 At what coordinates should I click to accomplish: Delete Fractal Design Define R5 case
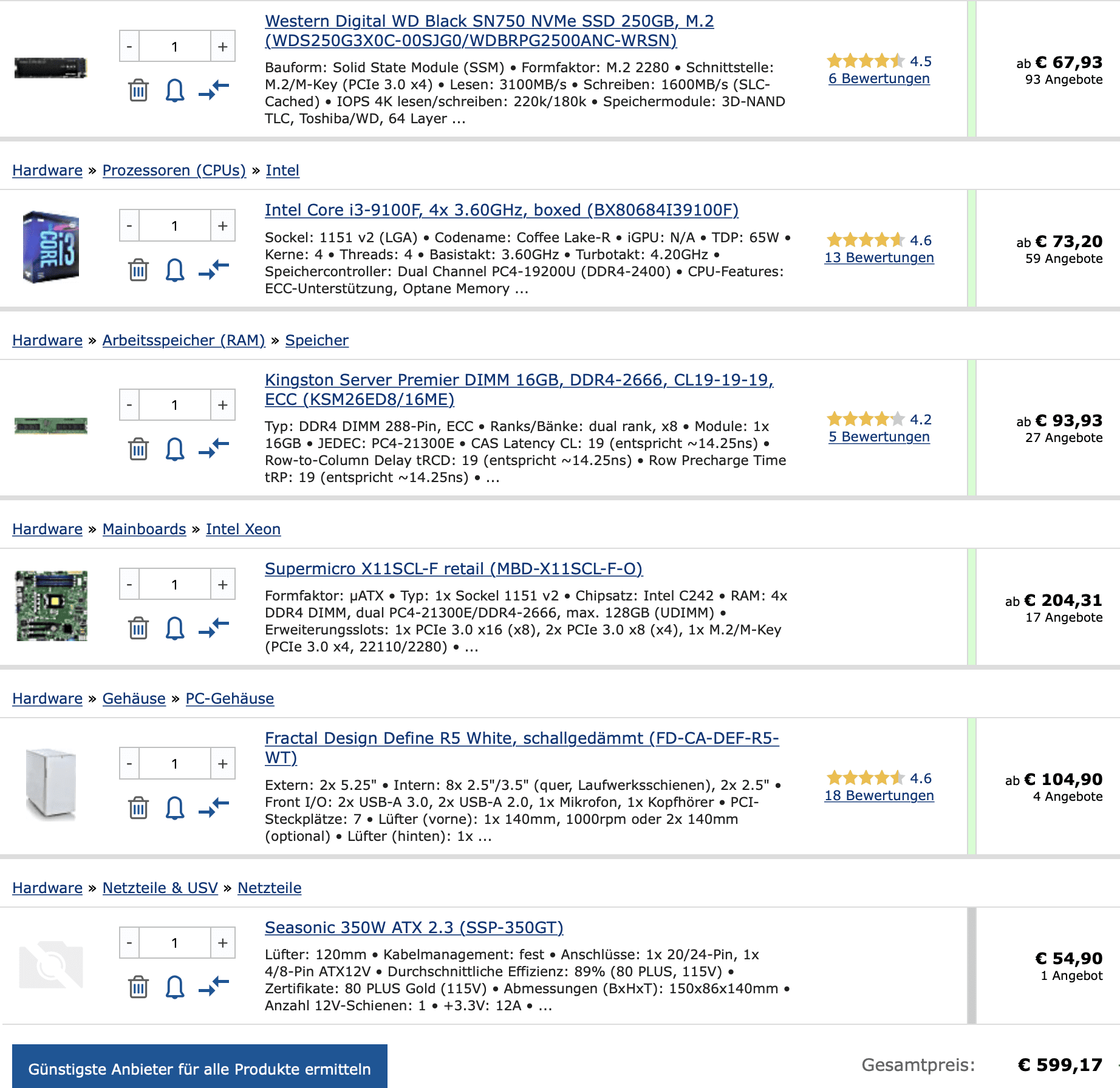(138, 807)
